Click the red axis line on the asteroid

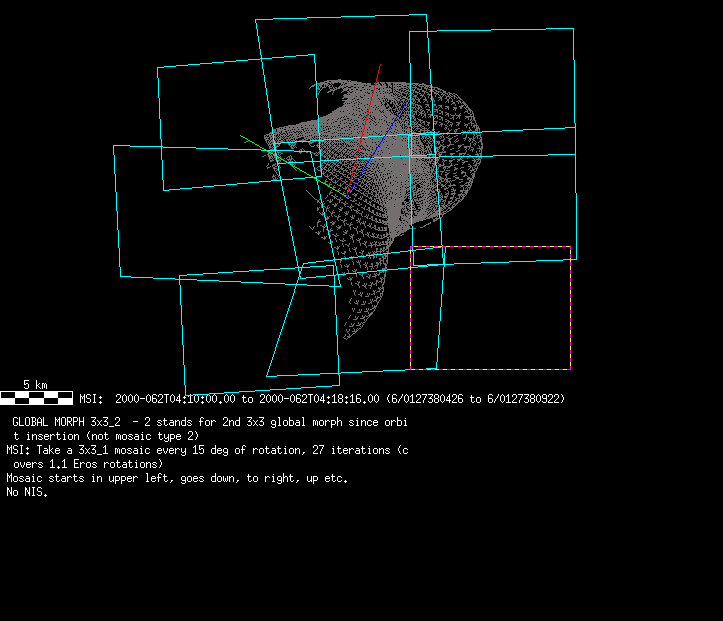(x=364, y=130)
